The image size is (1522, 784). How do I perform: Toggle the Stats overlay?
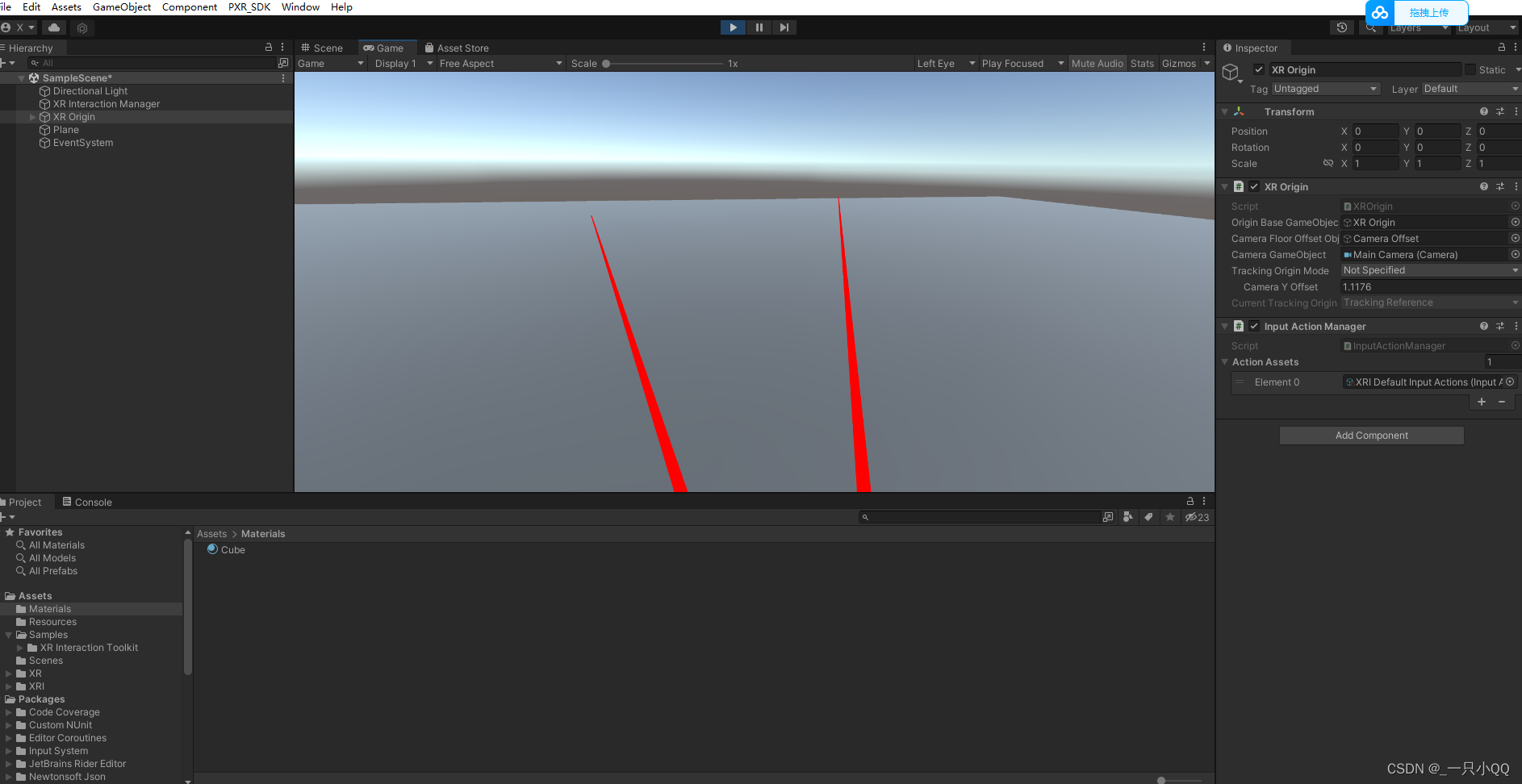point(1142,64)
